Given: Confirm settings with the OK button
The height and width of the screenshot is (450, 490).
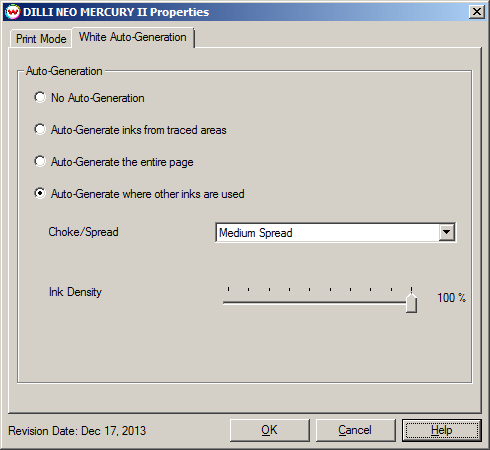Looking at the screenshot, I should pyautogui.click(x=269, y=430).
